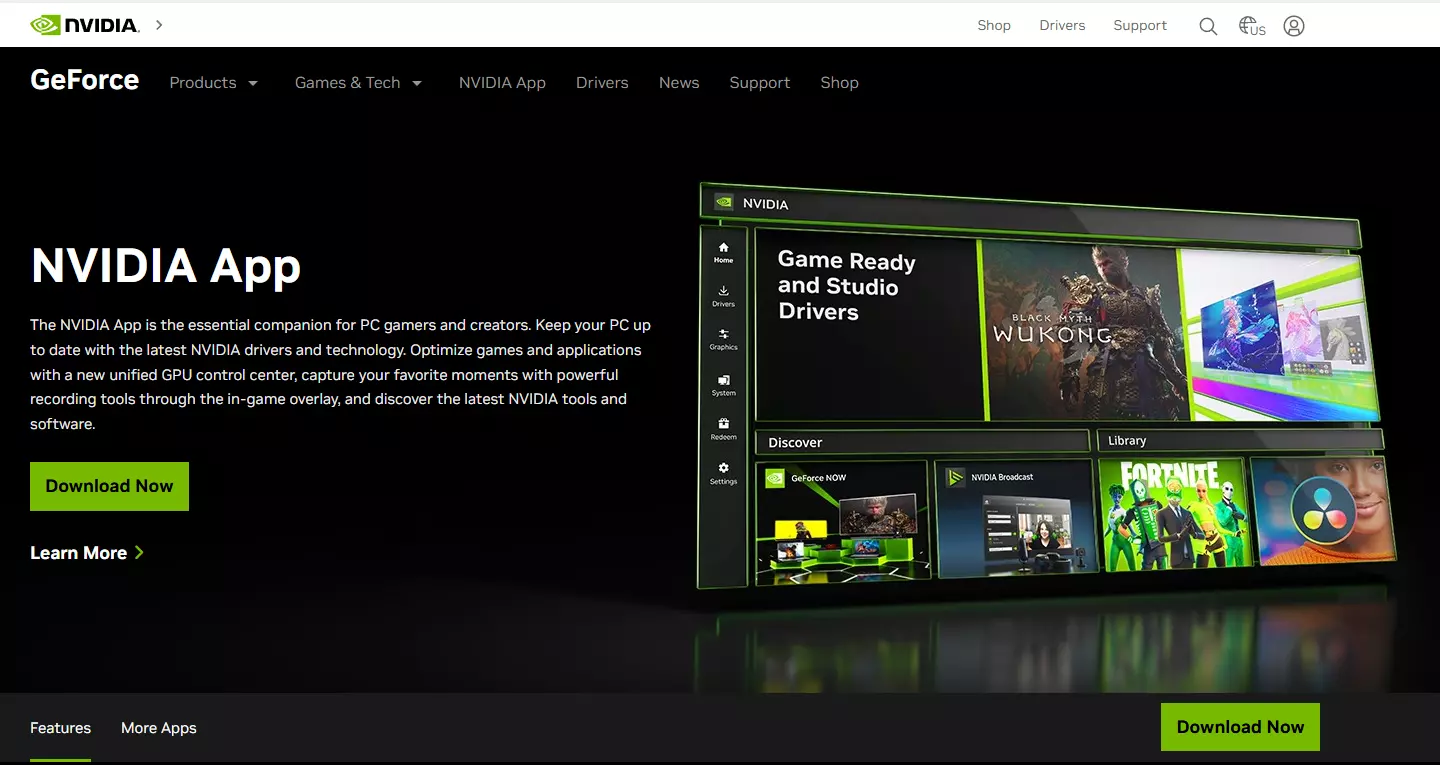Click the NVIDIA App page heading

click(166, 266)
